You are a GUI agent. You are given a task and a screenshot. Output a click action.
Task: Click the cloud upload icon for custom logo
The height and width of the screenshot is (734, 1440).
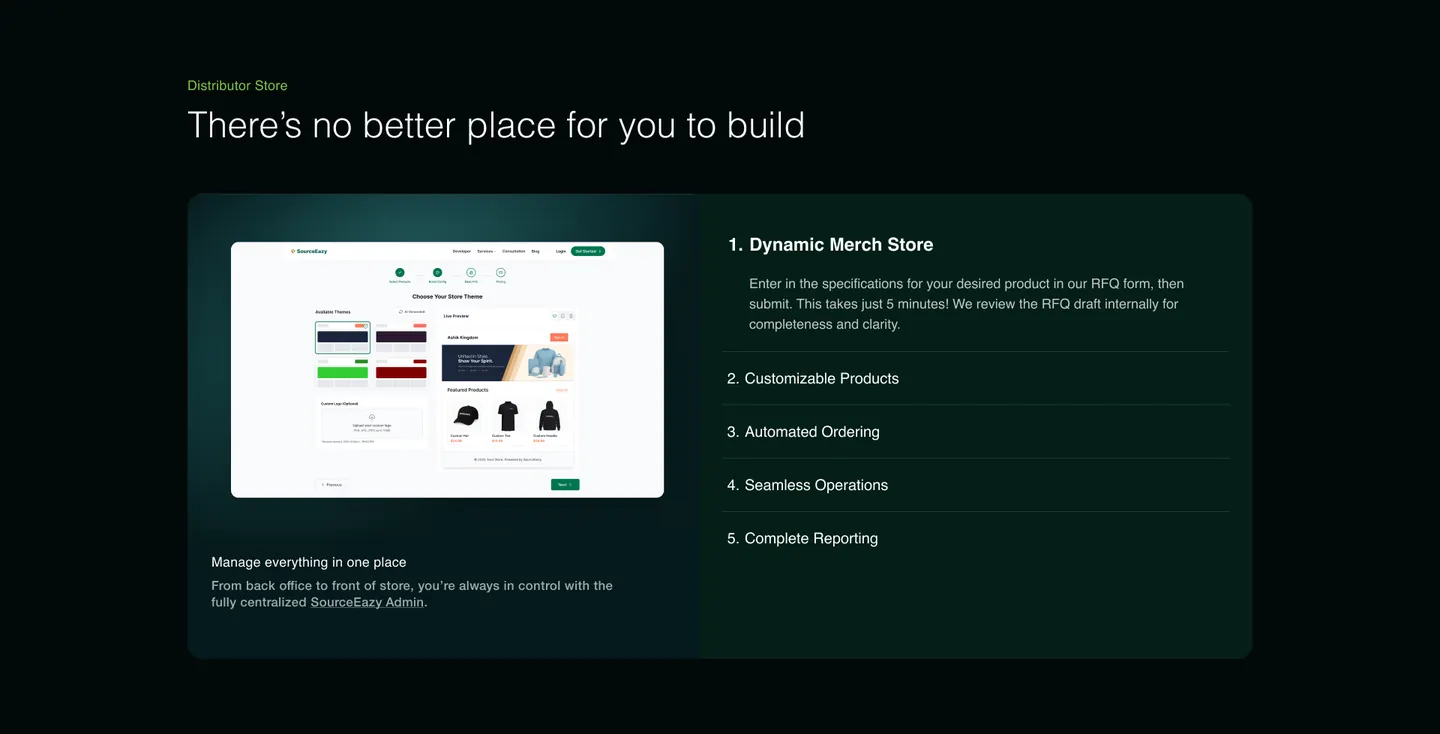click(x=372, y=417)
